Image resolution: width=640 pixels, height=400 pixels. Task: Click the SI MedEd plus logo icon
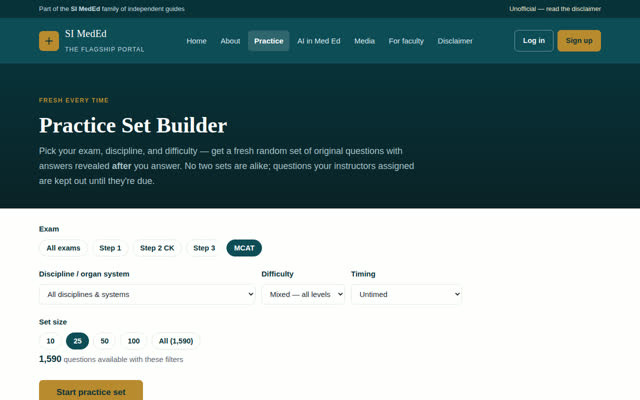click(49, 41)
